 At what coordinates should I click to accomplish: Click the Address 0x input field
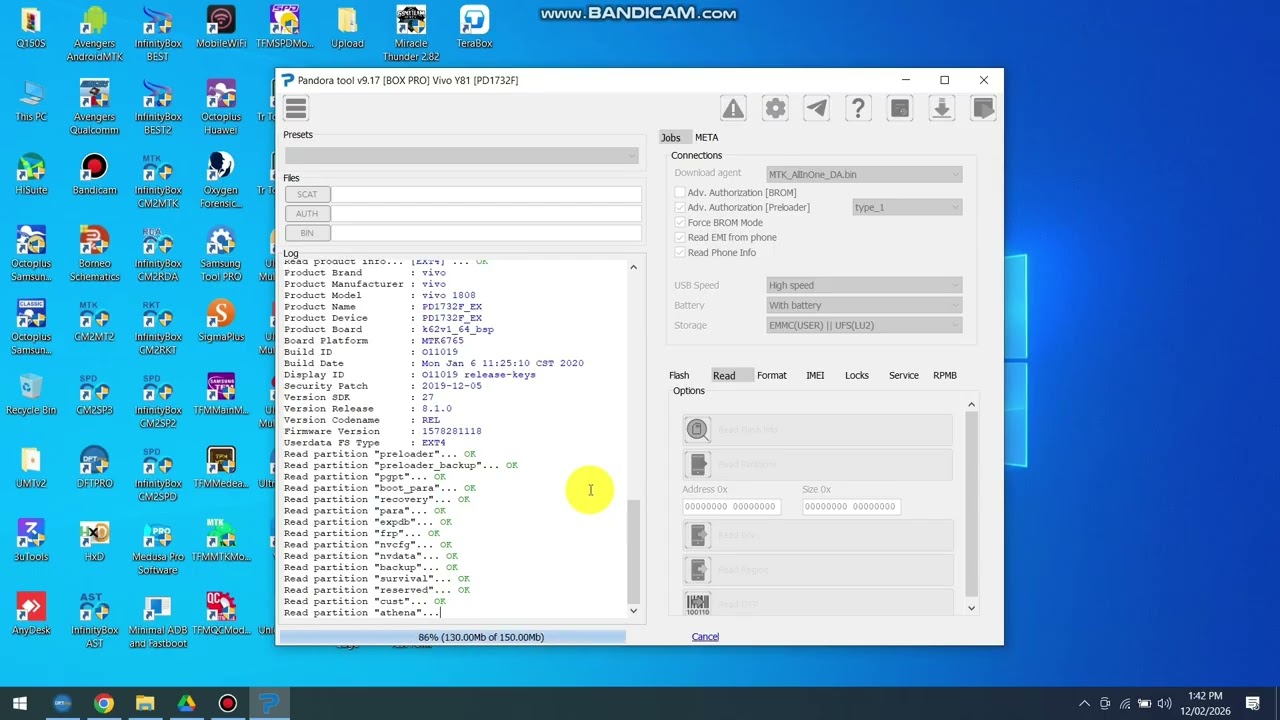730,507
